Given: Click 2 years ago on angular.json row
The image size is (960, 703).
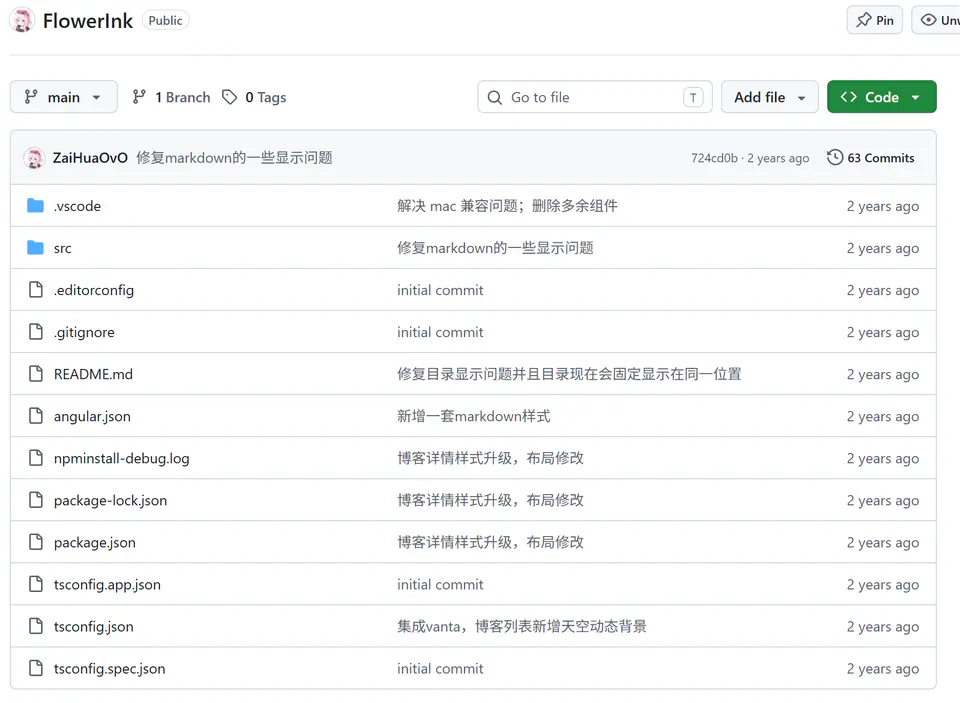Looking at the screenshot, I should 882,416.
